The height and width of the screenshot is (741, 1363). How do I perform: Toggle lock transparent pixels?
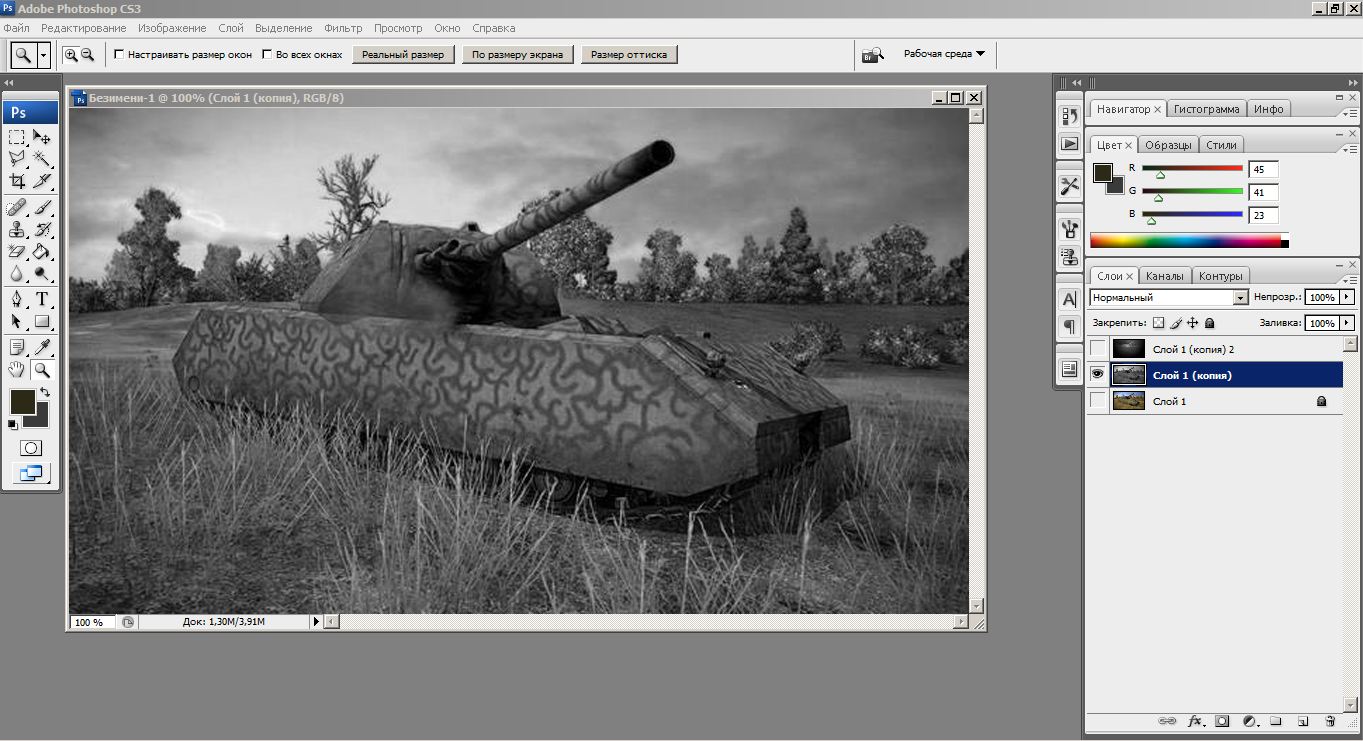coord(1158,323)
